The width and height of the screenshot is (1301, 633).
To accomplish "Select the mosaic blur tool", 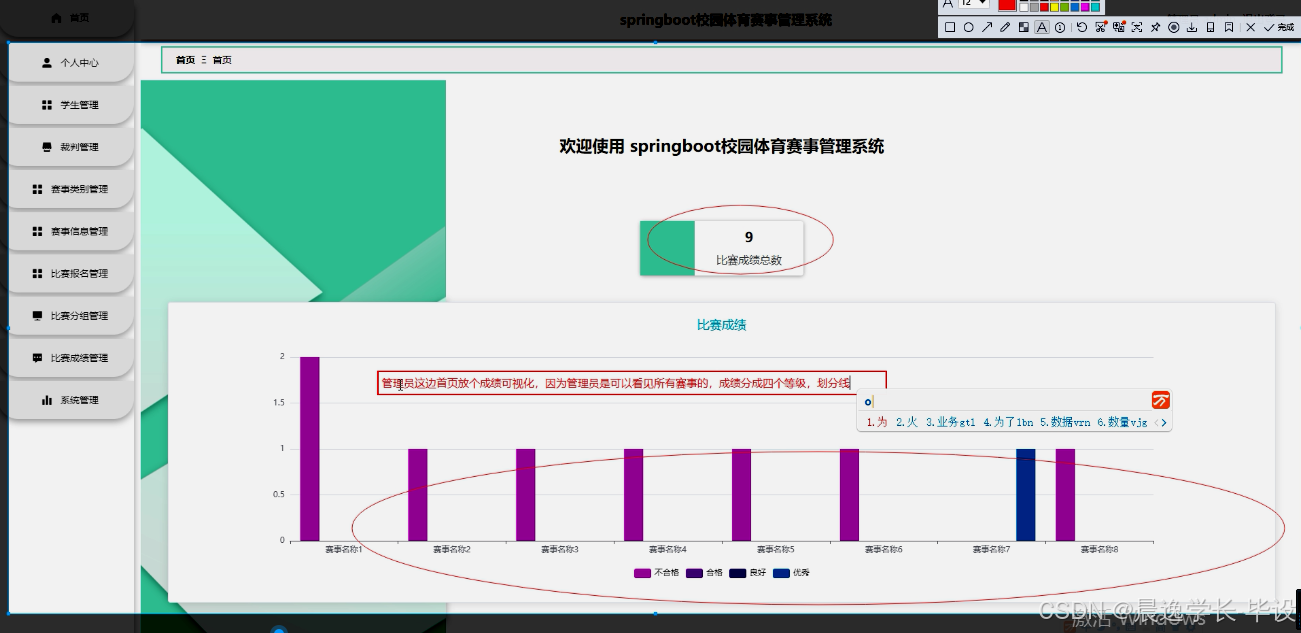I will point(1024,27).
